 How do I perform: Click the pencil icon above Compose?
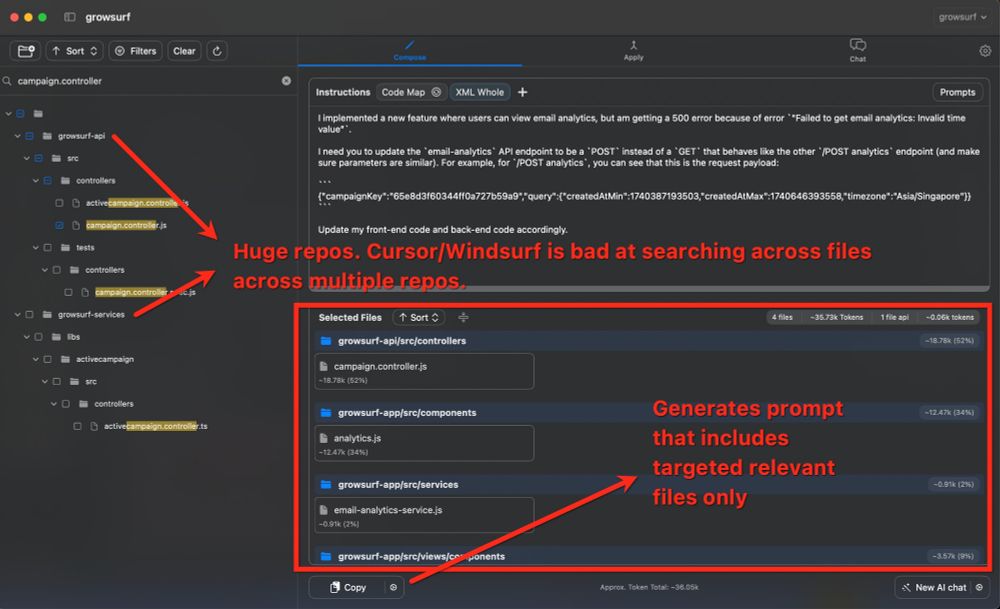coord(409,45)
